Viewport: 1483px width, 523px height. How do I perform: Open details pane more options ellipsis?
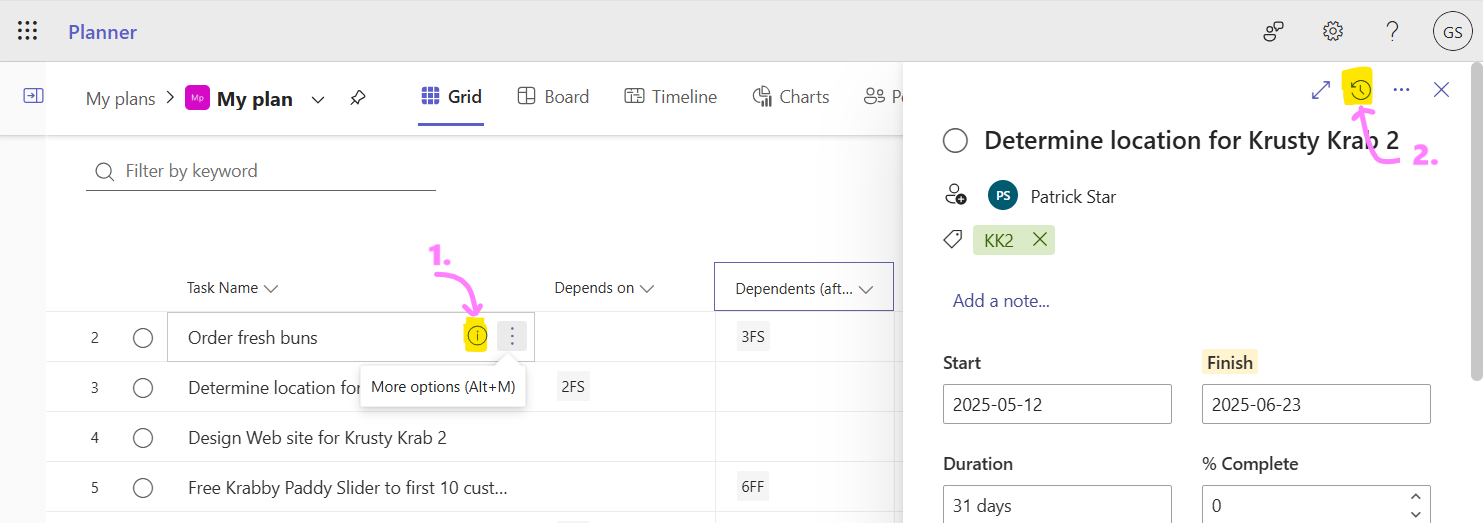tap(1401, 90)
